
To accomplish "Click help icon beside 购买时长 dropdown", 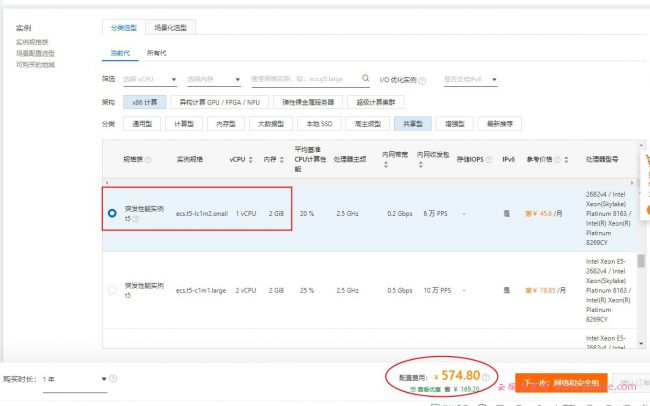I will pyautogui.click(x=114, y=379).
